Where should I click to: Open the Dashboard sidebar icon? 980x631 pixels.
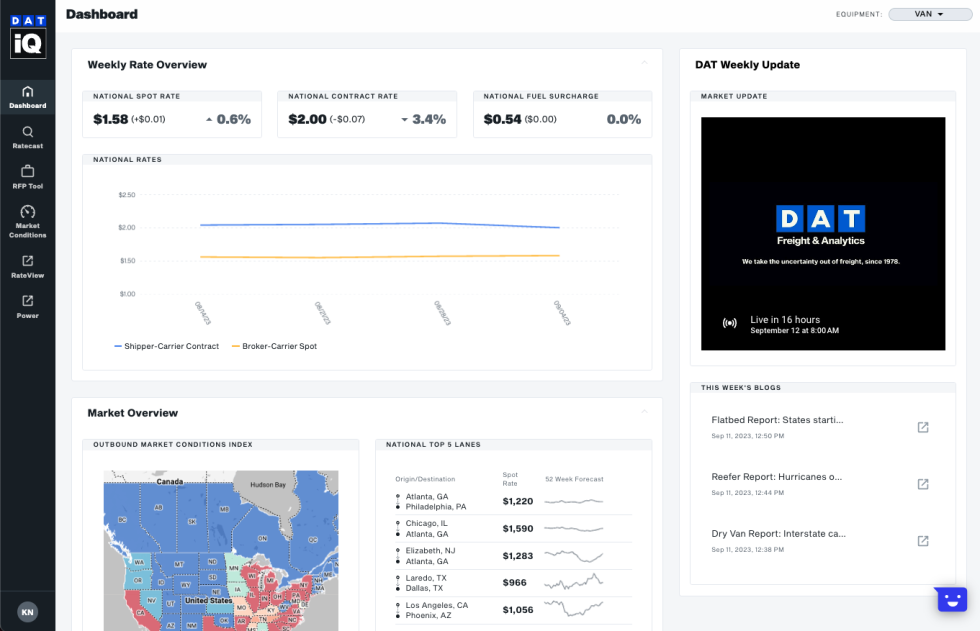pos(27,92)
